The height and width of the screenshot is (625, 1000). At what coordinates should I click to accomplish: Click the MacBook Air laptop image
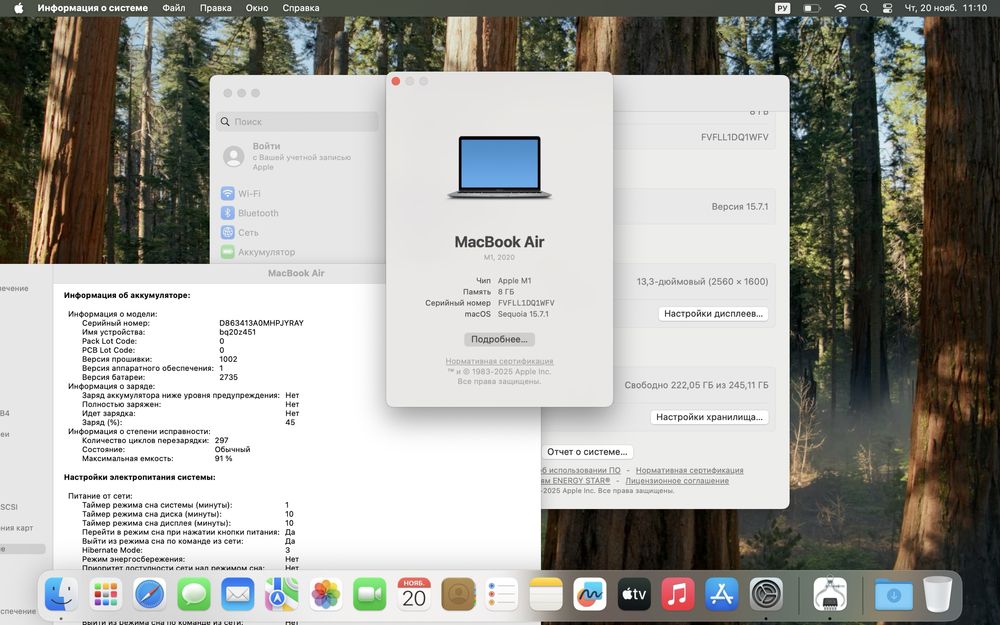coord(499,167)
